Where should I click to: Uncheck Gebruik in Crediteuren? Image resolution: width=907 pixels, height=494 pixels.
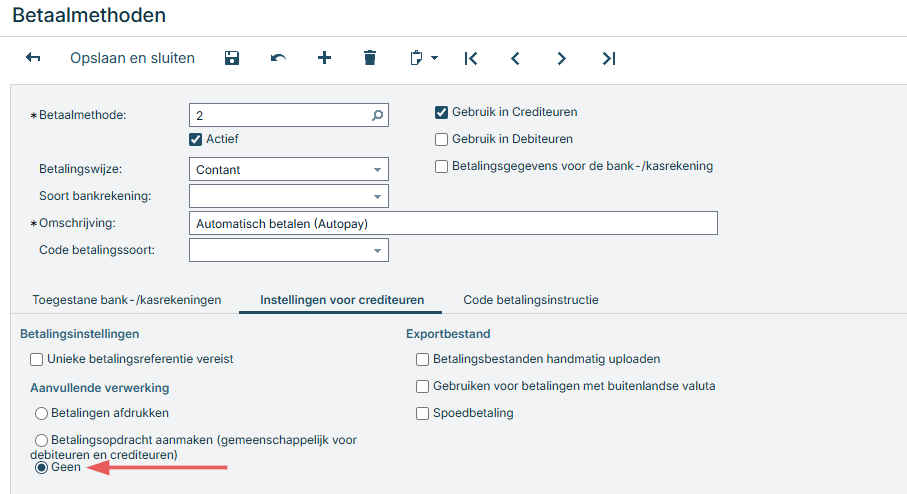pyautogui.click(x=441, y=112)
